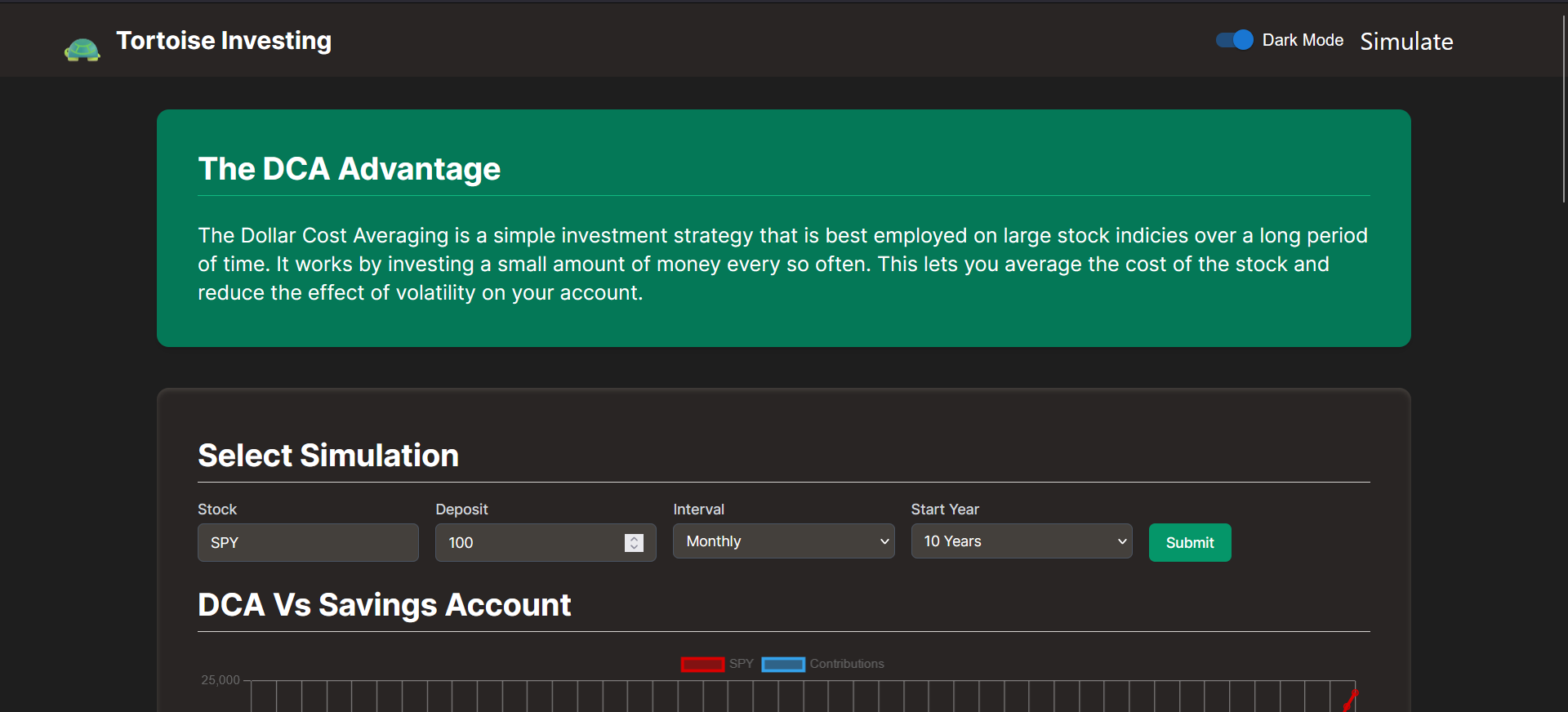Click the page's vertical scrollbar
The height and width of the screenshot is (712, 1568).
tap(1563, 106)
